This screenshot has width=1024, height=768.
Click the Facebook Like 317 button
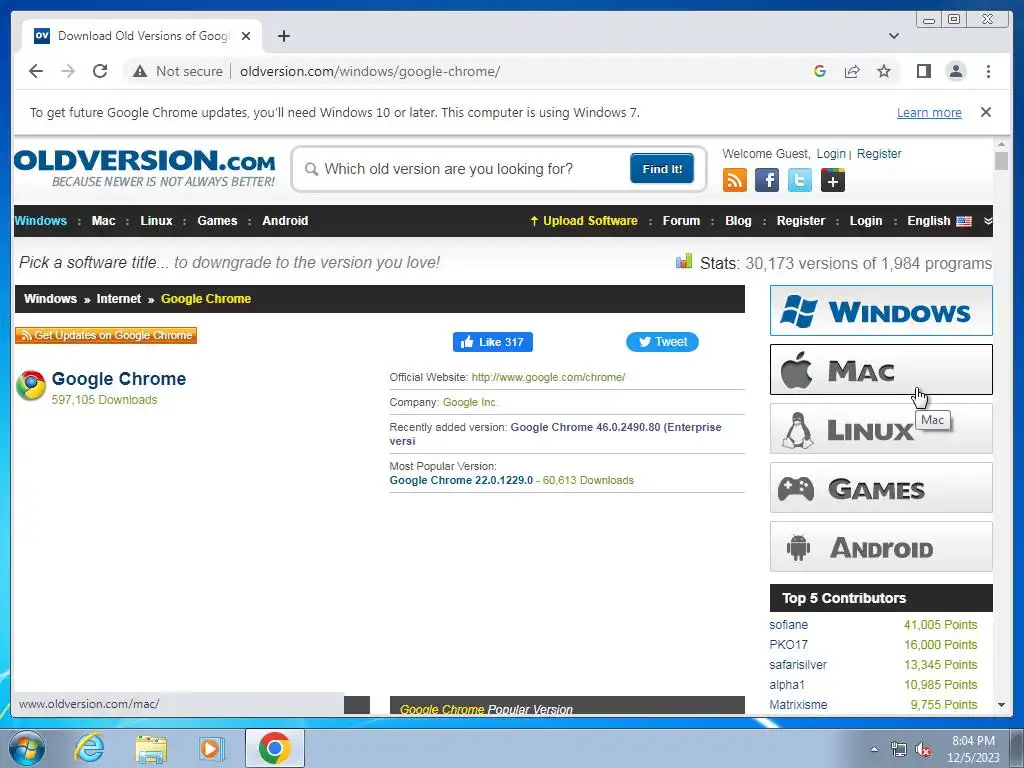492,342
